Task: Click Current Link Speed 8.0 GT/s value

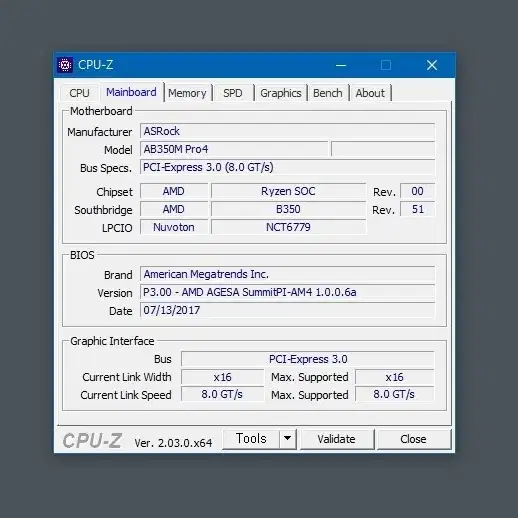Action: [223, 395]
